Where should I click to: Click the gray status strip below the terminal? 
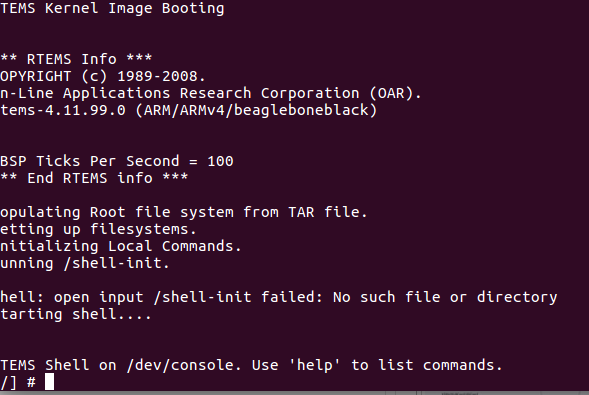click(294, 393)
